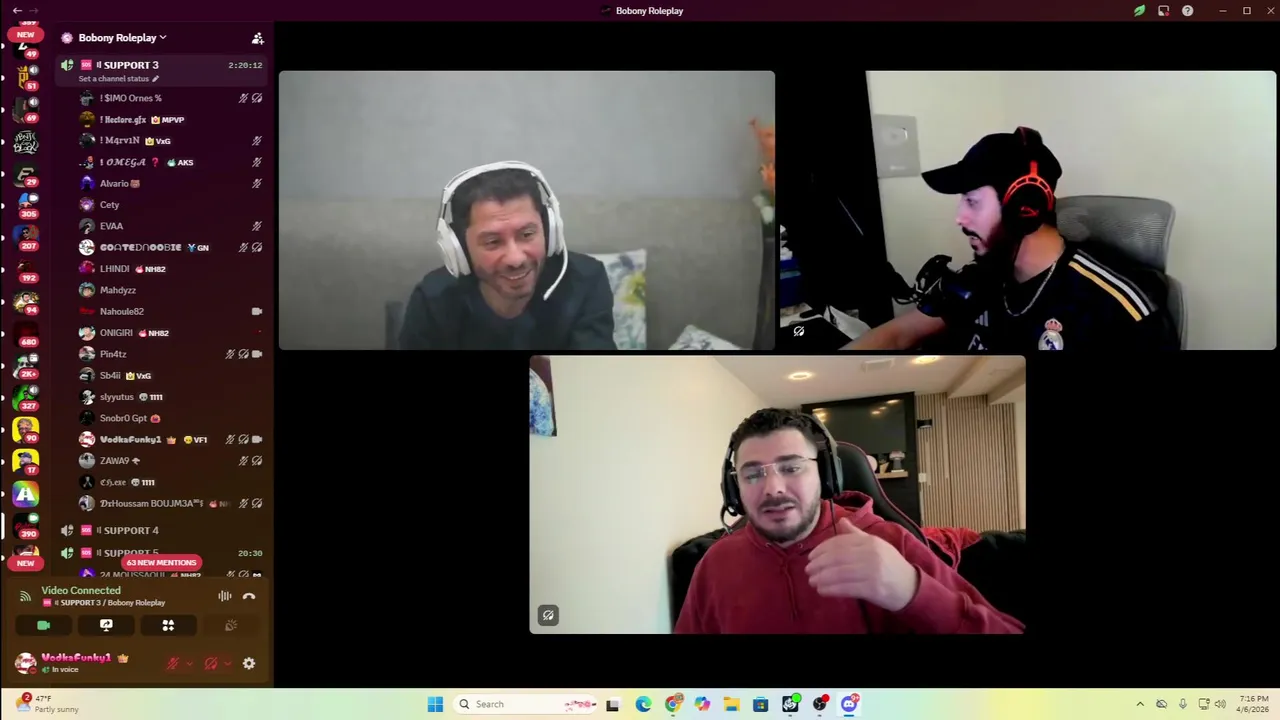Click the edit channel status pencil icon

[x=157, y=79]
